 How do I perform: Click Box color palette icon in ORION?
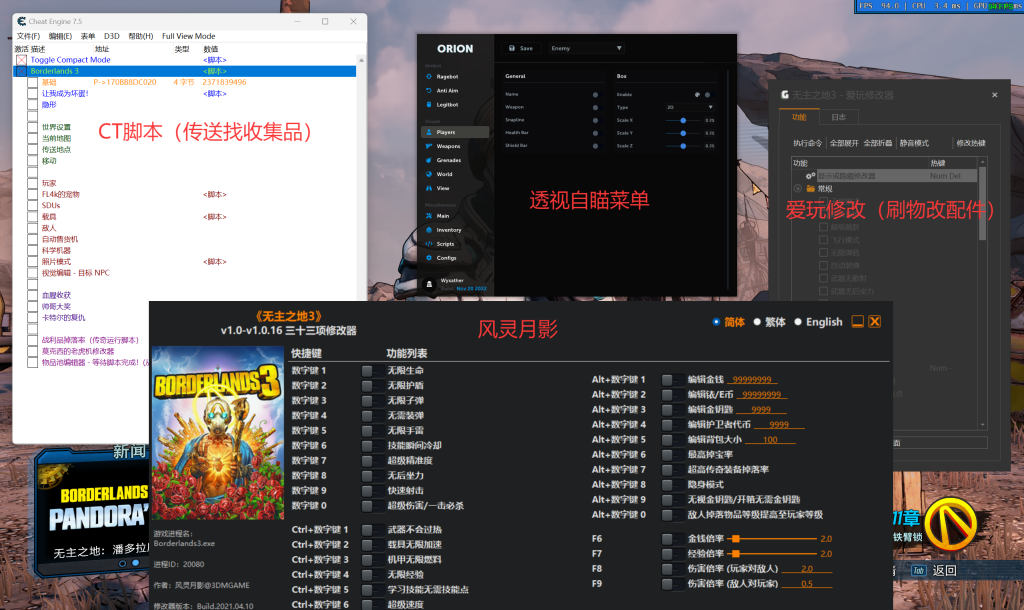click(697, 95)
